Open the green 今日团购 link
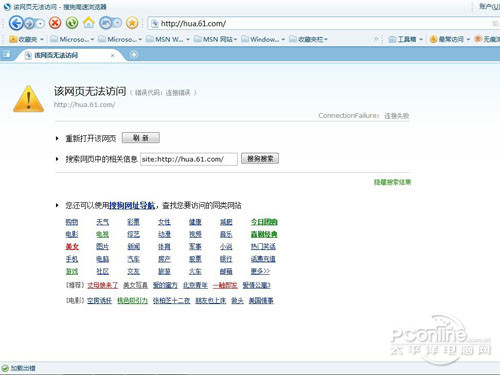This screenshot has width=500, height=375. 264,222
